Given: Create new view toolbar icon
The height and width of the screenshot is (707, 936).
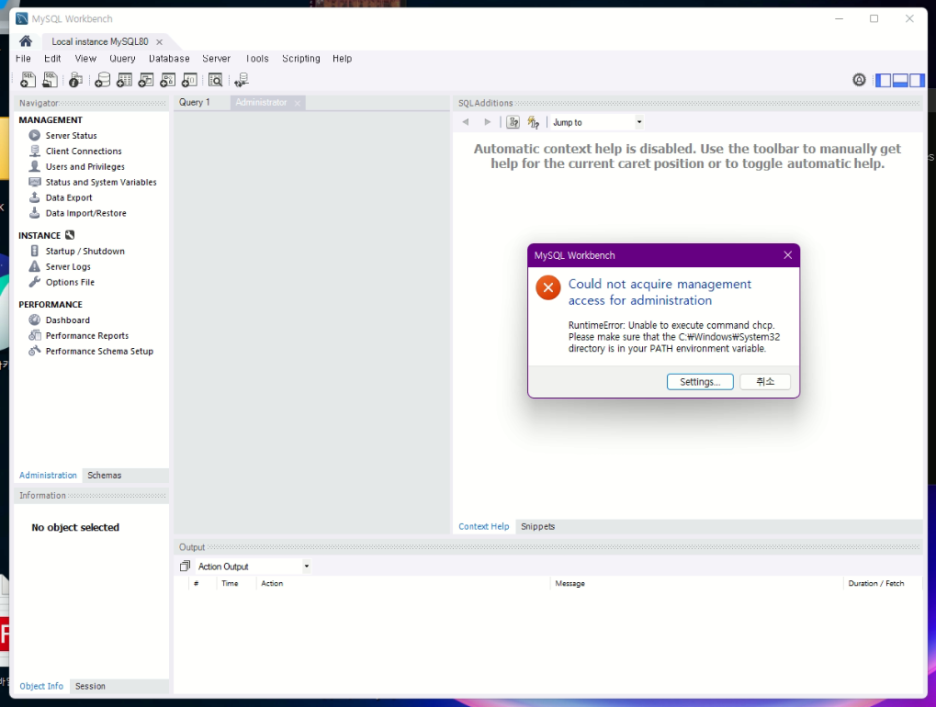Looking at the screenshot, I should (x=146, y=79).
